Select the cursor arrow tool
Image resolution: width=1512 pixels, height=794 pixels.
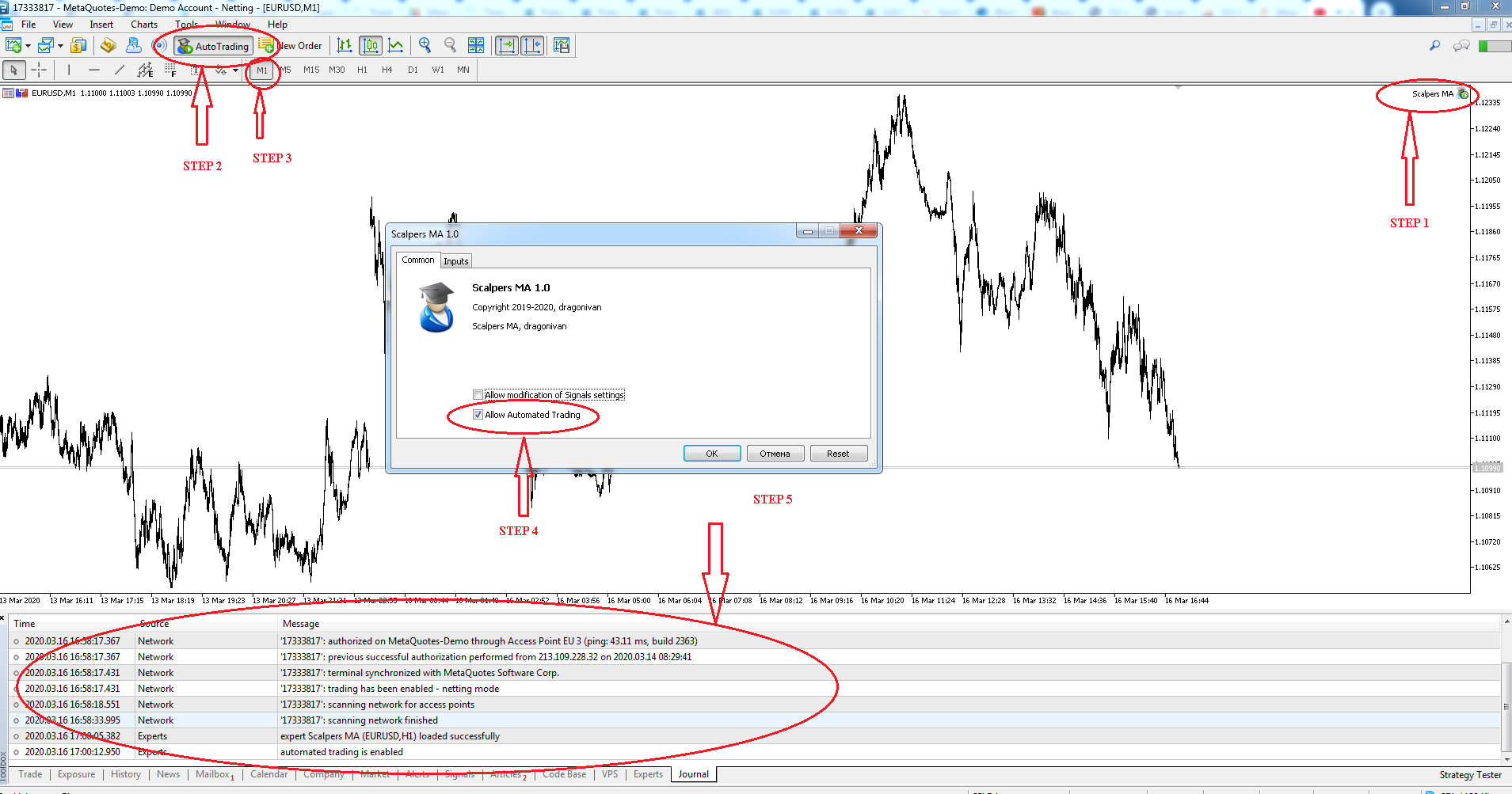click(x=13, y=70)
